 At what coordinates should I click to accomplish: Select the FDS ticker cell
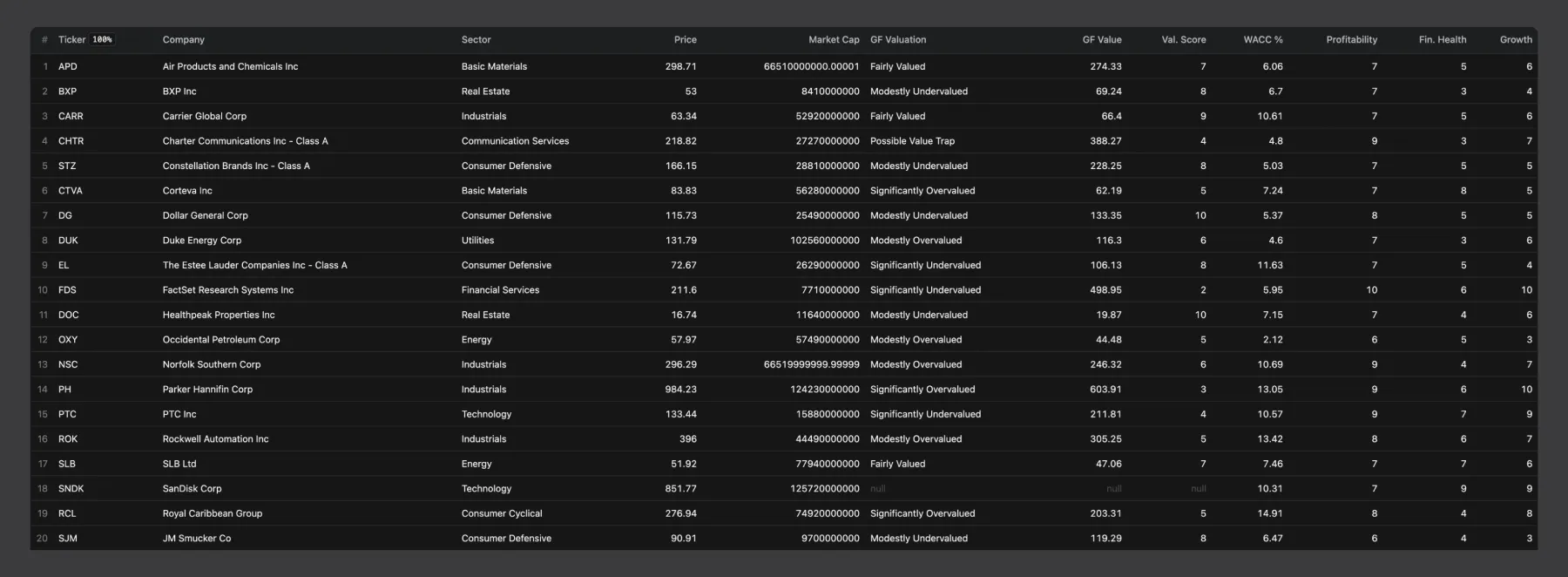pos(67,290)
